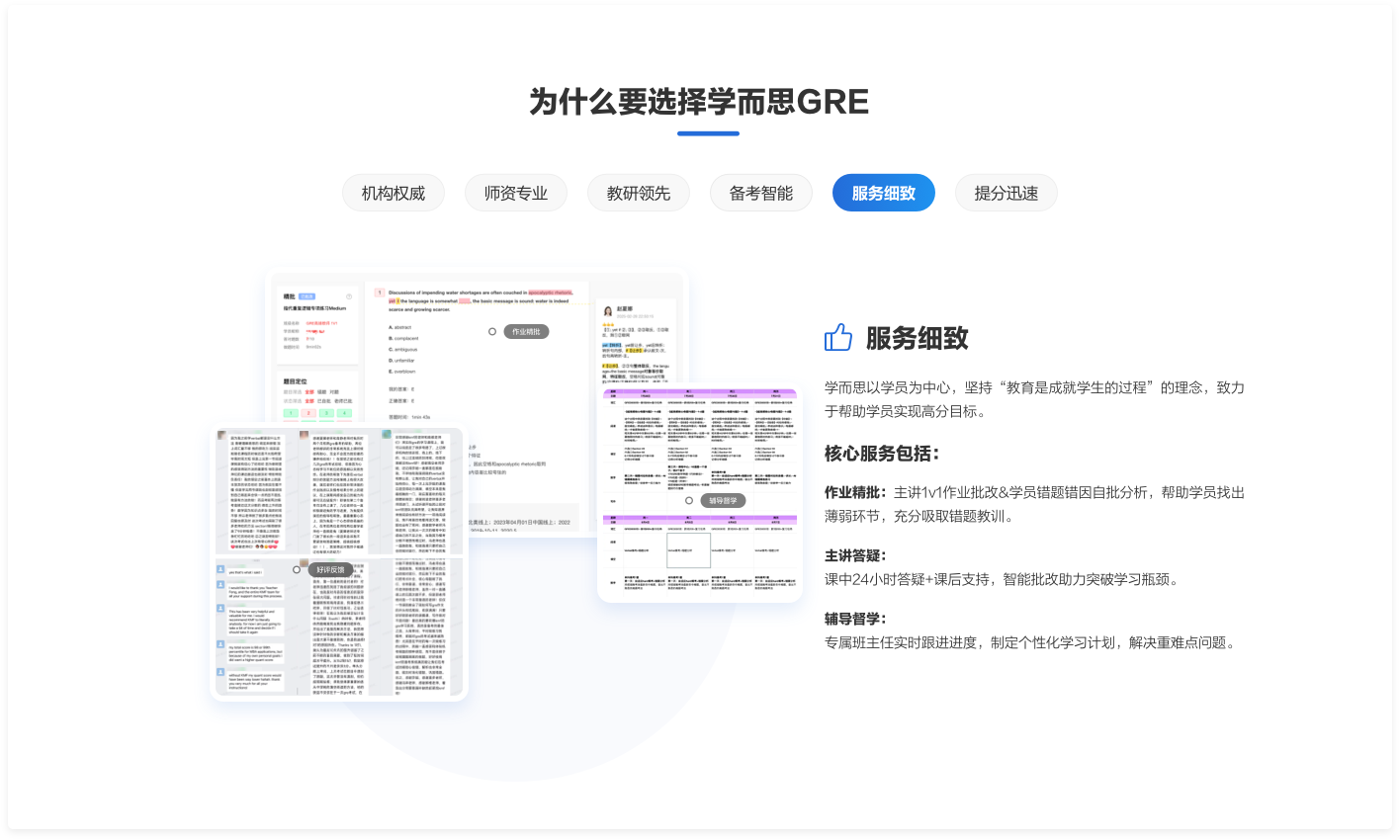Screen dimensions: 1400x840
Task: Click green question chip 1 in 题目定位
Action: 291,413
